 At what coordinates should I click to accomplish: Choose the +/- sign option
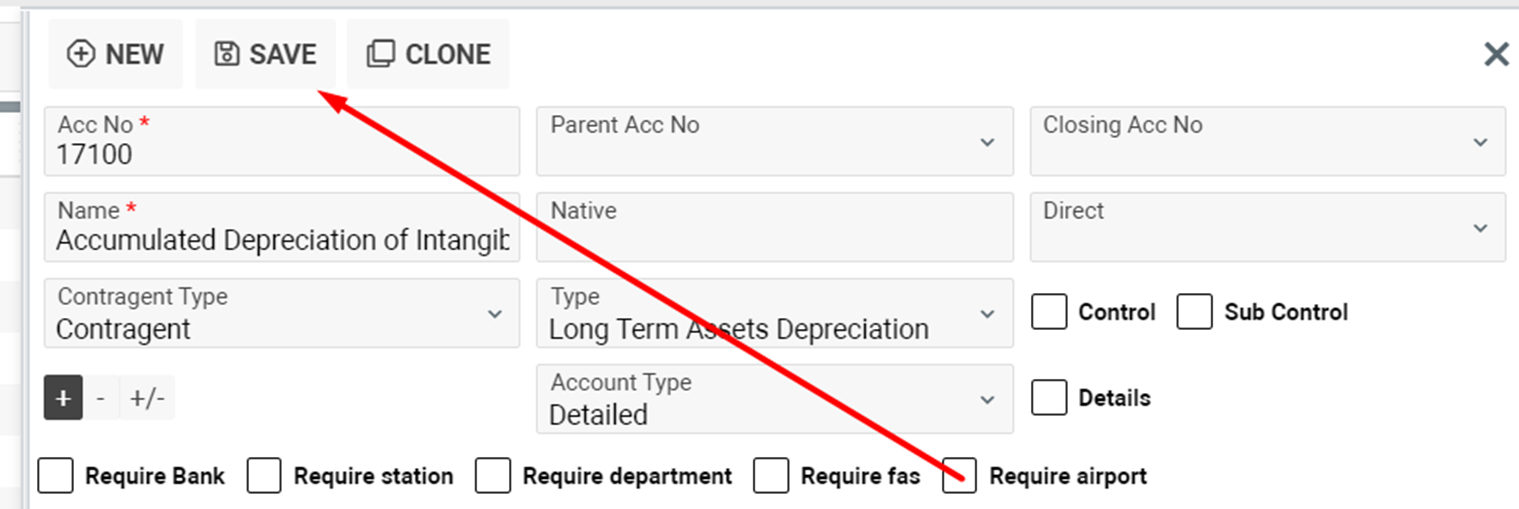click(147, 399)
